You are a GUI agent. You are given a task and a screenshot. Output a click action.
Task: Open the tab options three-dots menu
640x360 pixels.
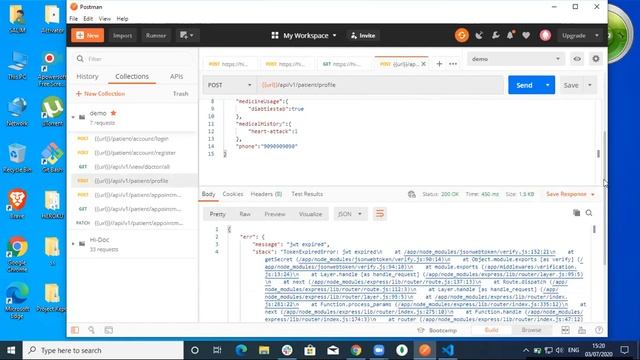[453, 64]
